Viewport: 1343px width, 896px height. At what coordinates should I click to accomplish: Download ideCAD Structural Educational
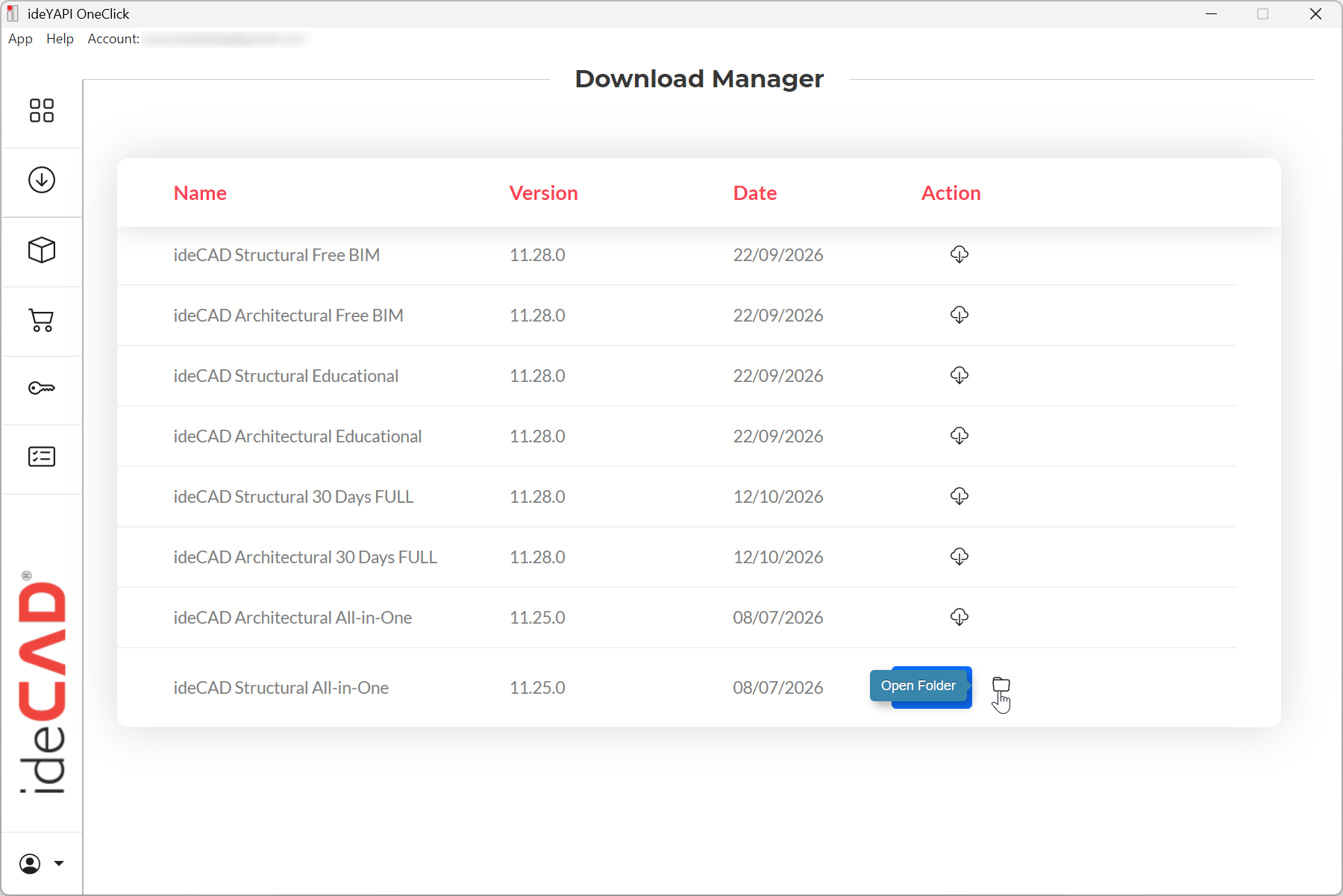(959, 375)
